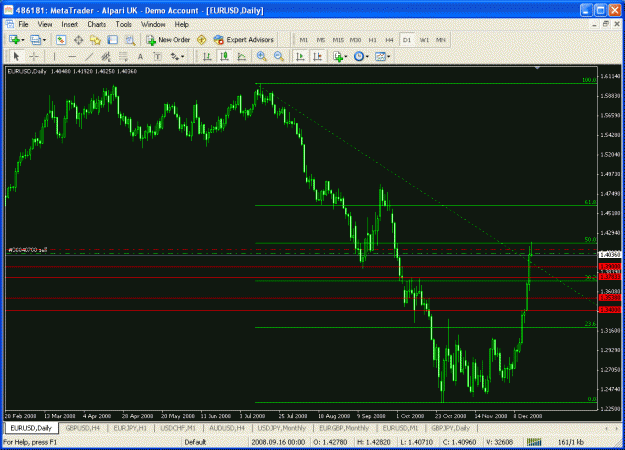Switch chart to Line Chart mode
This screenshot has height=450, width=625.
coord(242,57)
